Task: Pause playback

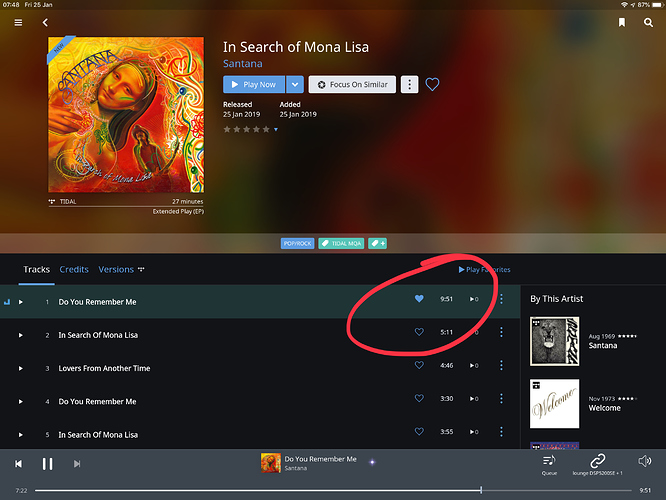Action: pyautogui.click(x=48, y=463)
